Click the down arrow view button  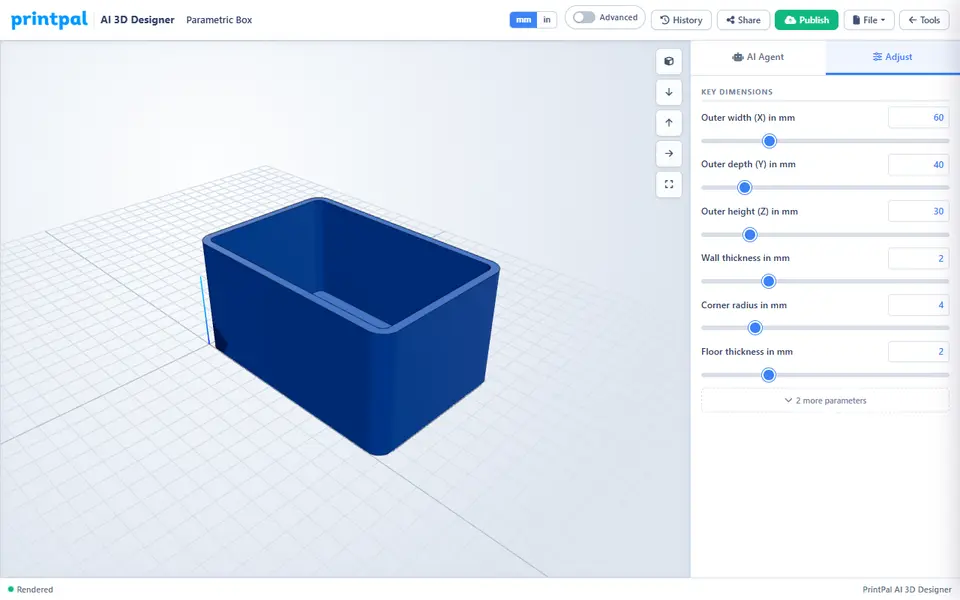(669, 92)
